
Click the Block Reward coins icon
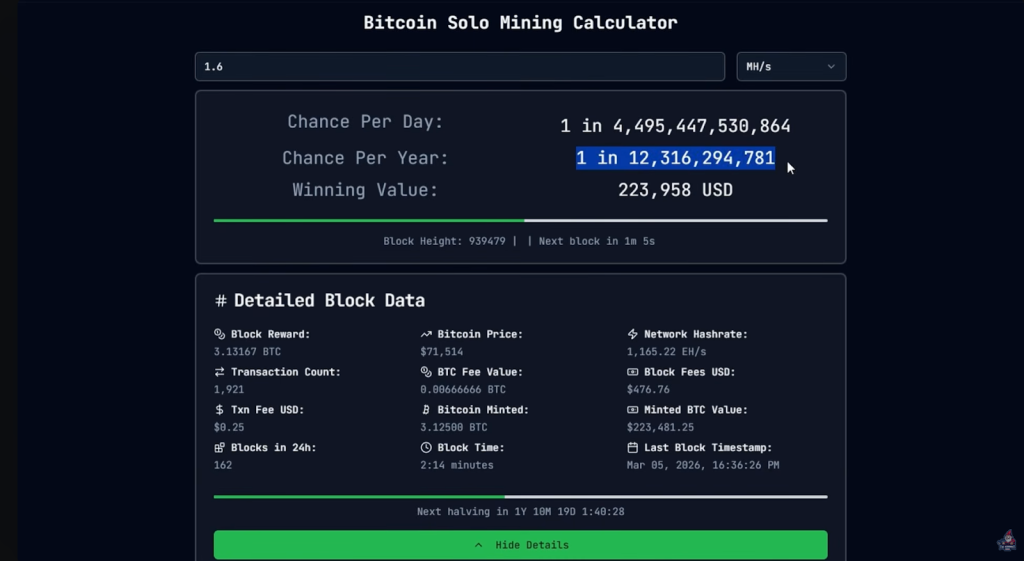219,334
